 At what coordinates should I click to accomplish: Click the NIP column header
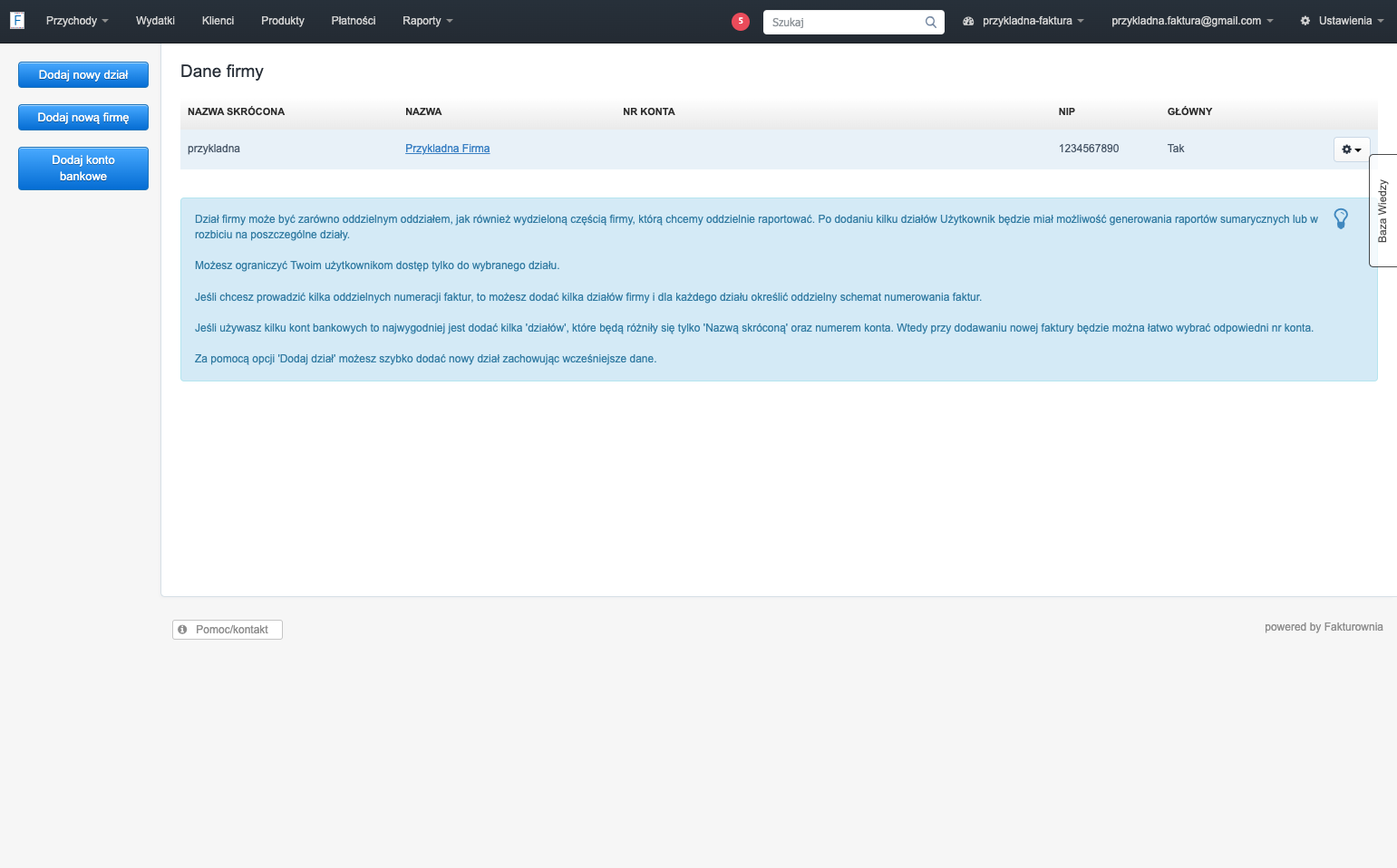pos(1067,111)
